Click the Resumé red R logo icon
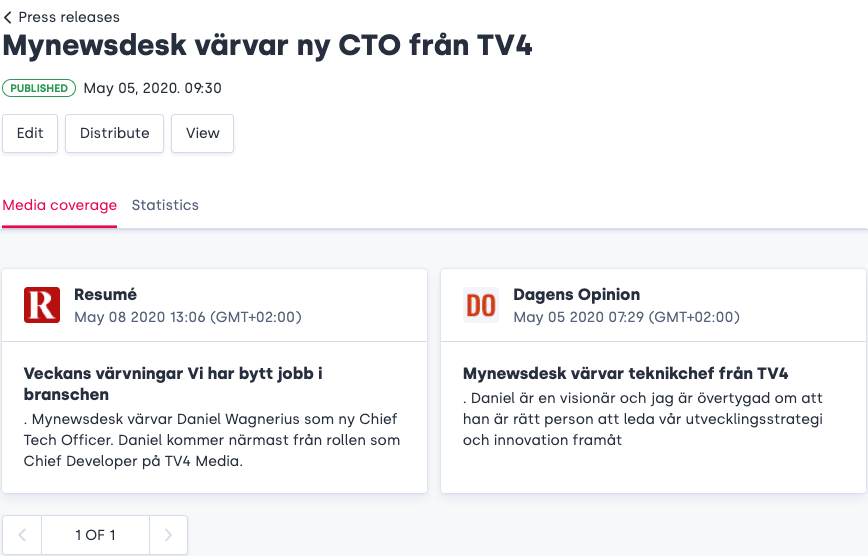The image size is (868, 556). pos(42,305)
